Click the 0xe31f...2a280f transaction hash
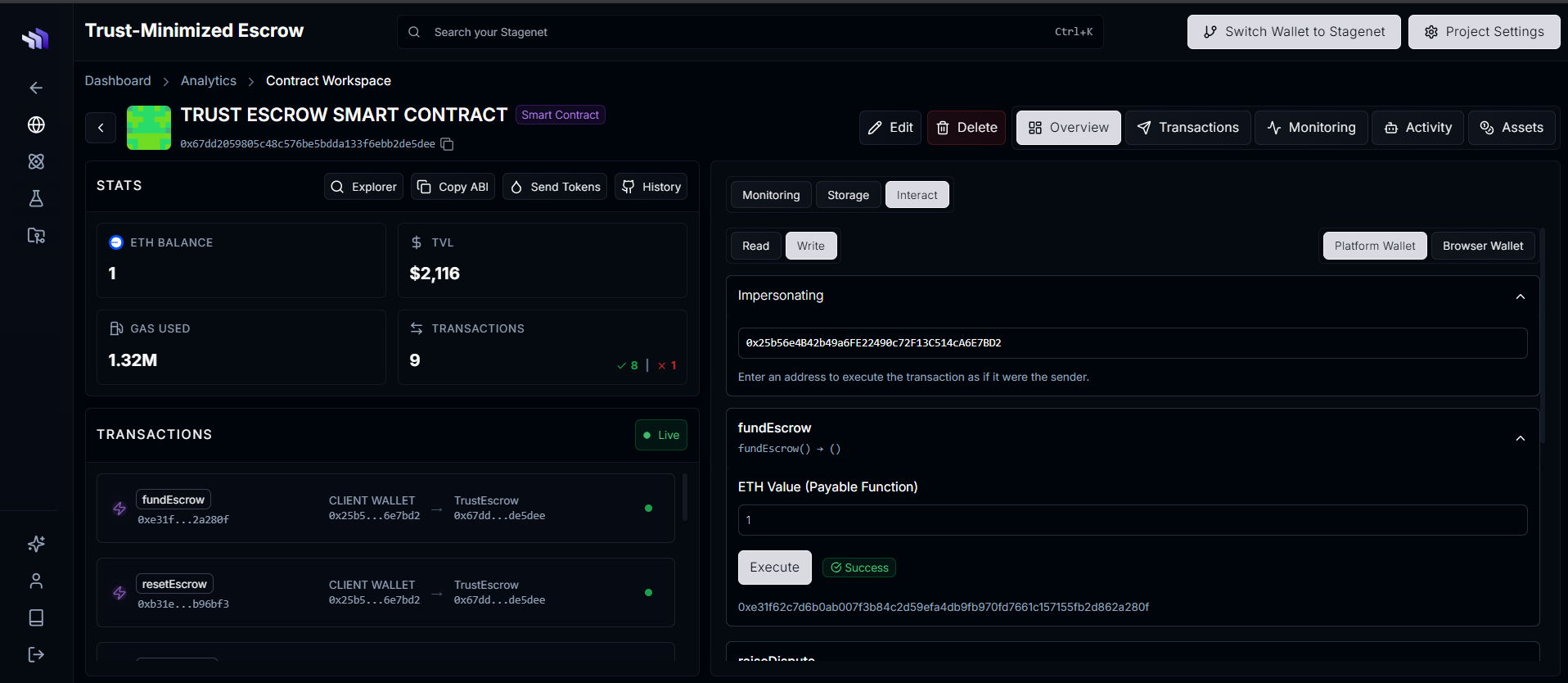The height and width of the screenshot is (683, 1568). coord(183,519)
